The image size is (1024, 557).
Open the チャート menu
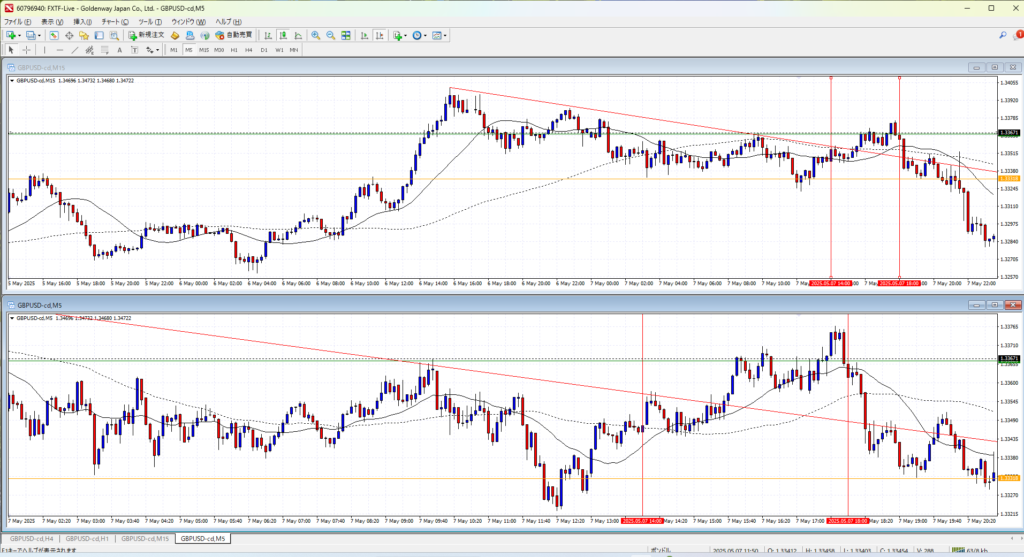(110, 21)
